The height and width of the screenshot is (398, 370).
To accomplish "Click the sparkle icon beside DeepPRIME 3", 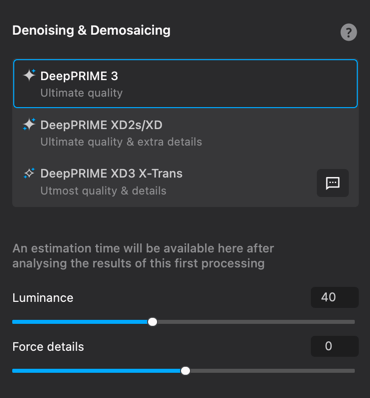I will click(x=29, y=75).
